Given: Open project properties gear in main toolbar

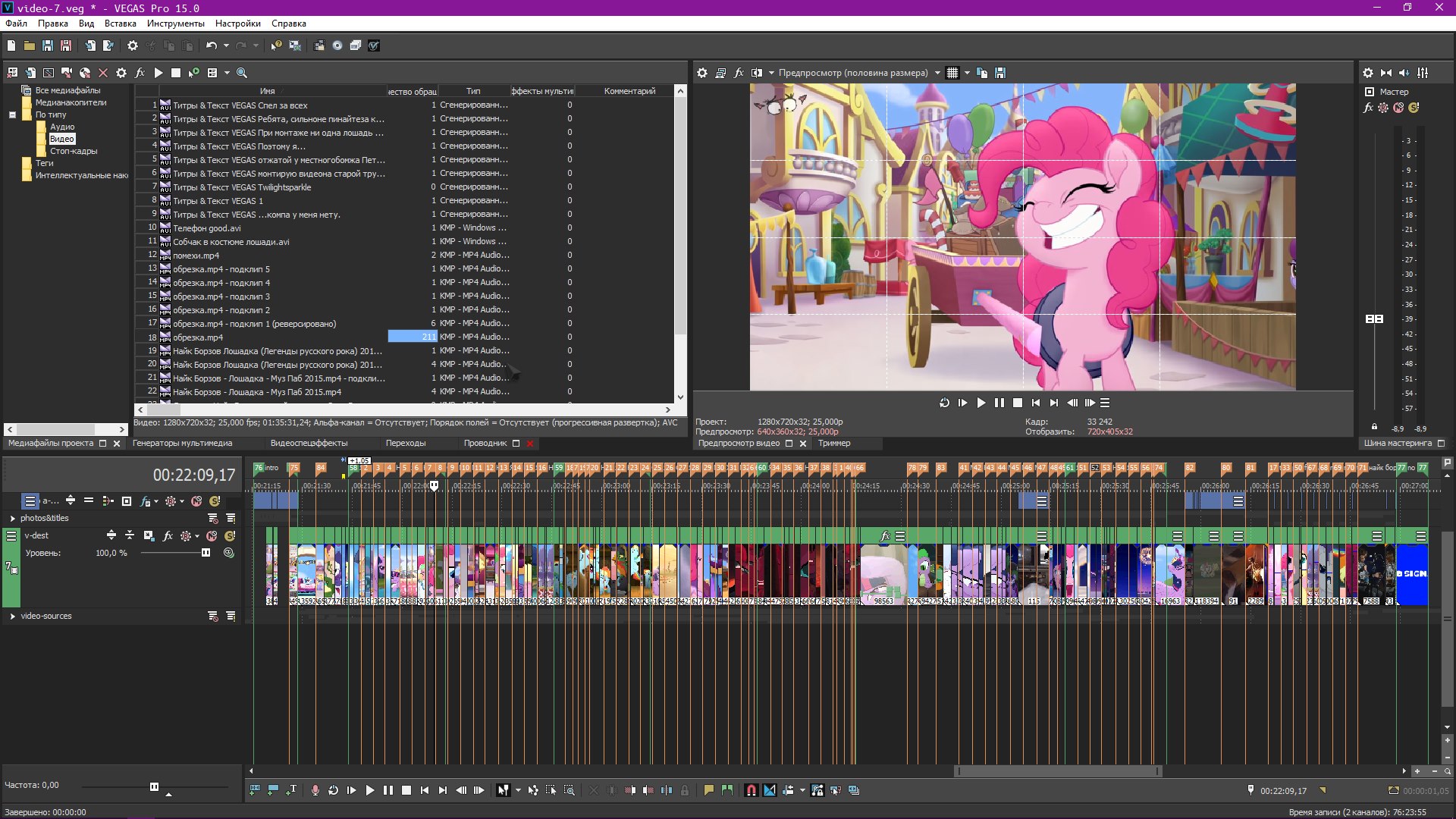Looking at the screenshot, I should [133, 45].
